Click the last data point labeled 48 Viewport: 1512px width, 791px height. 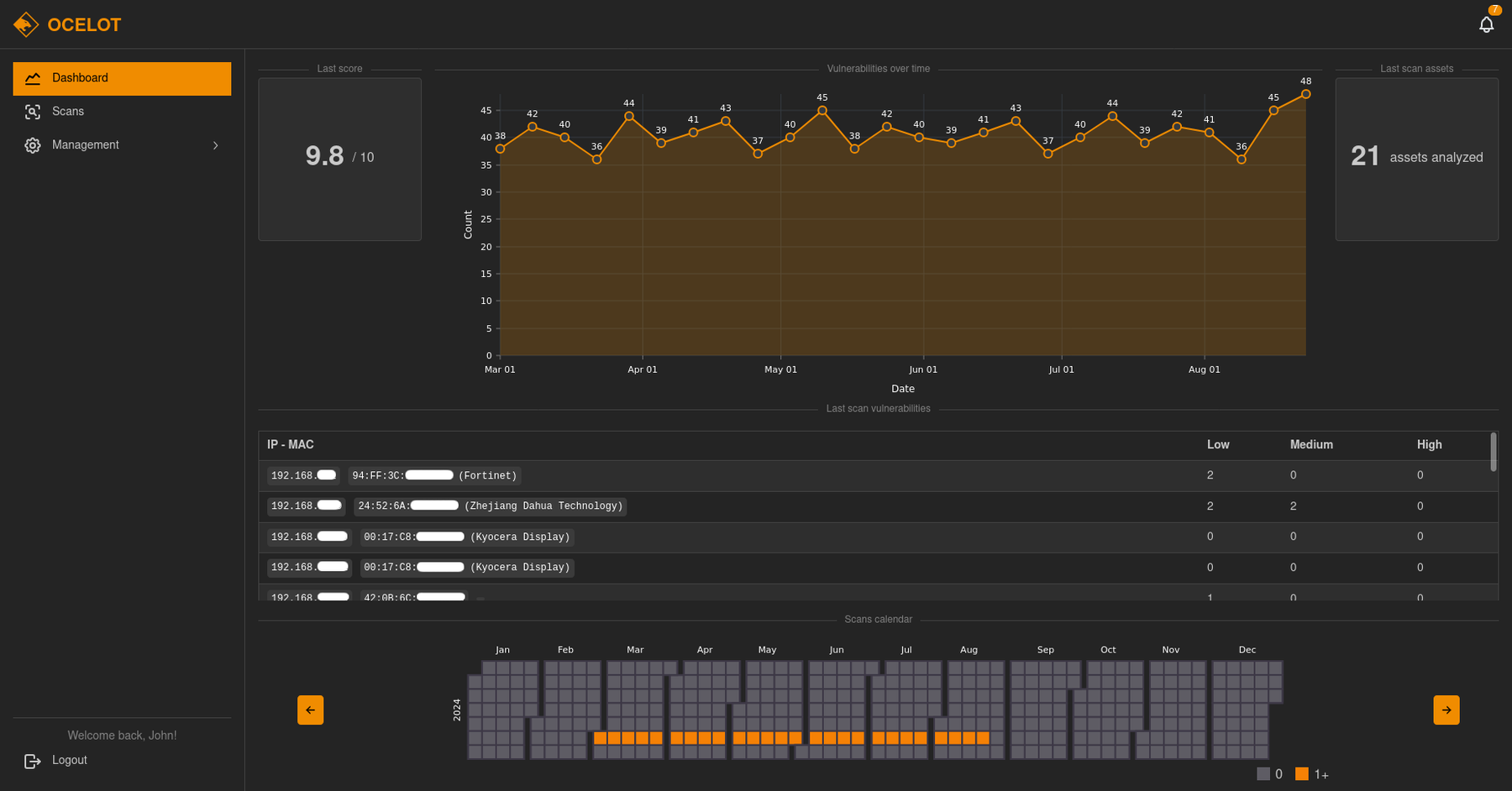coord(1305,94)
